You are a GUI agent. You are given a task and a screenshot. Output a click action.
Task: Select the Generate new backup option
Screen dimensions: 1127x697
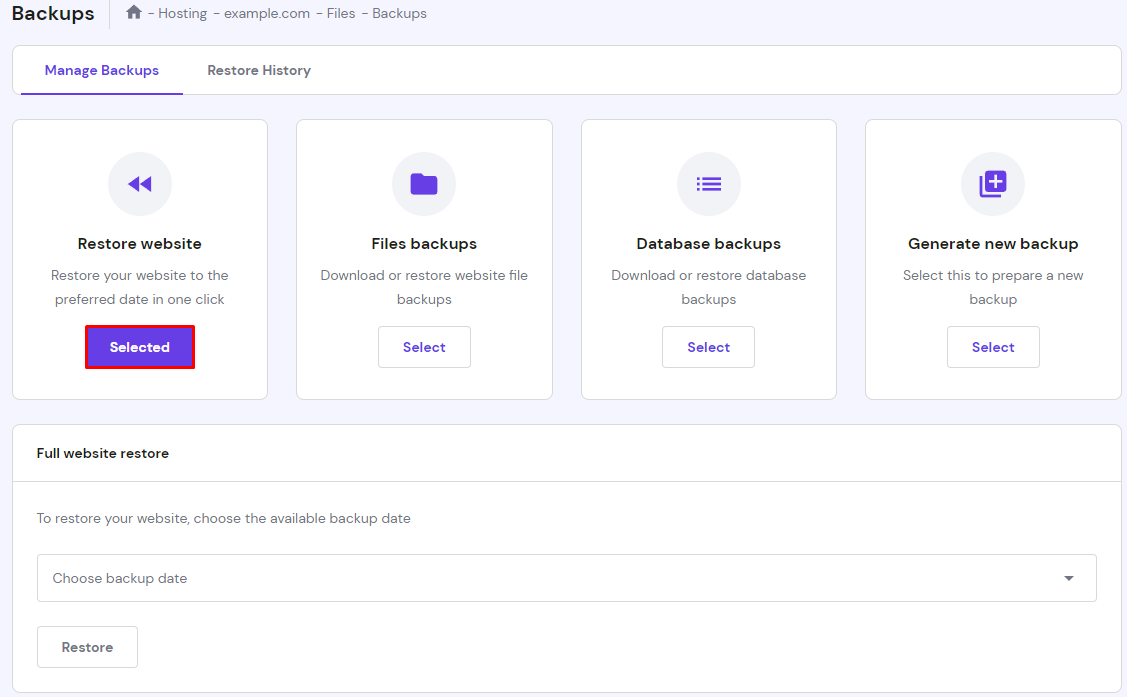pyautogui.click(x=993, y=346)
